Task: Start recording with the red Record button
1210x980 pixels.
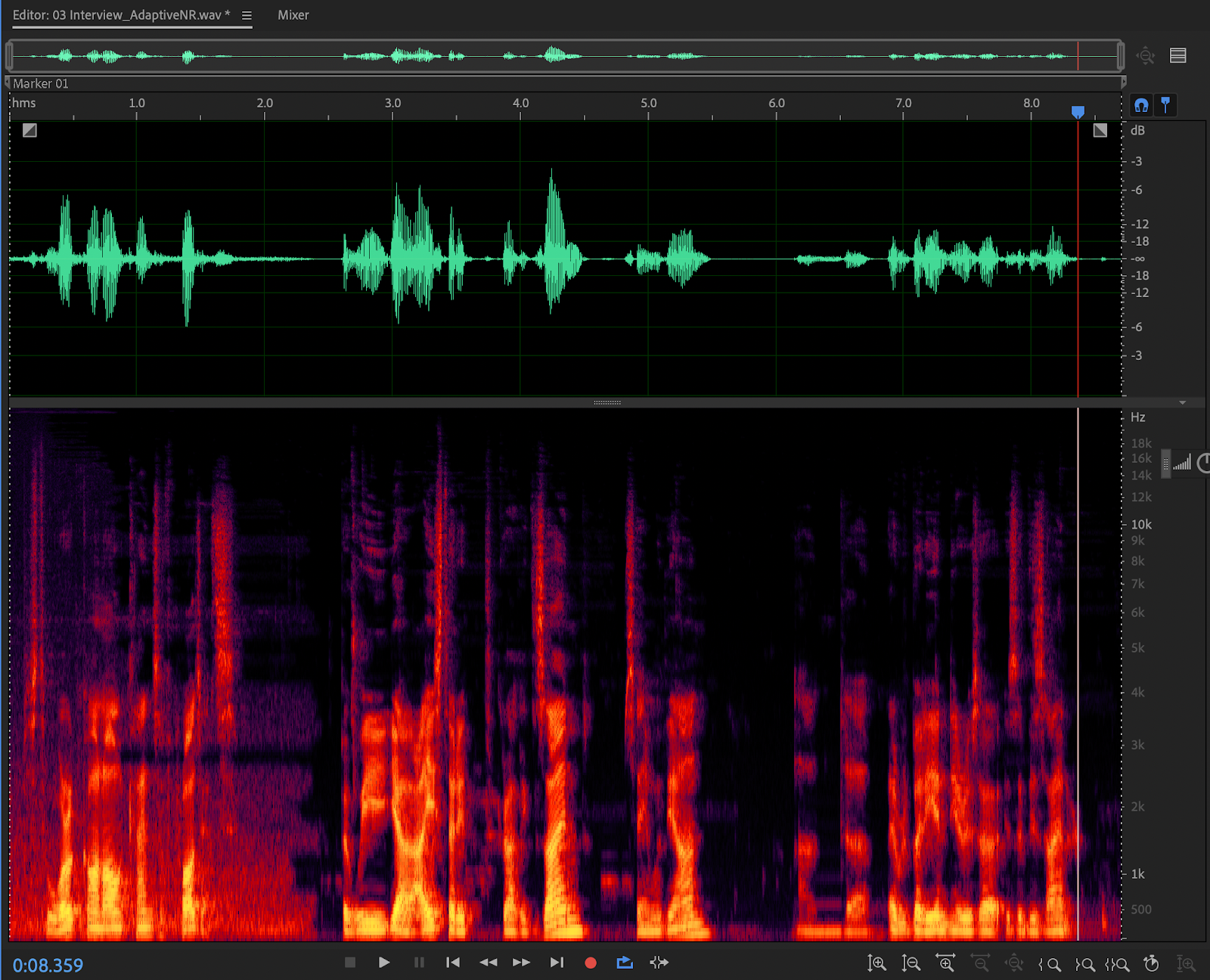Action: click(x=590, y=962)
